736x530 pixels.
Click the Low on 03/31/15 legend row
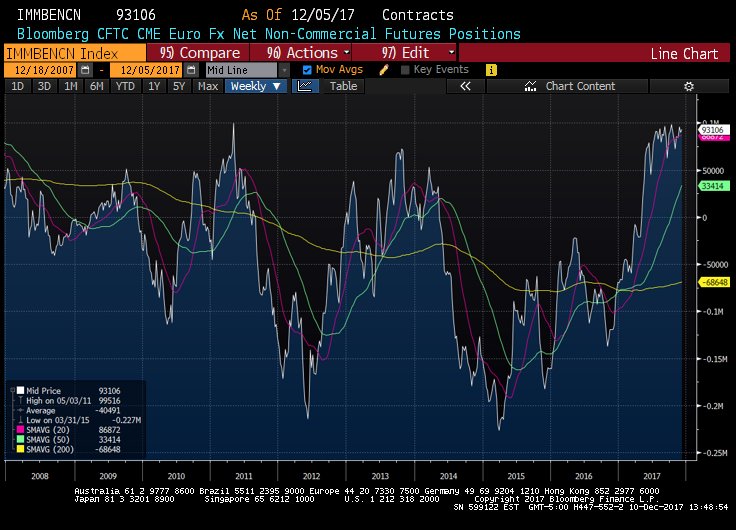[x=79, y=420]
